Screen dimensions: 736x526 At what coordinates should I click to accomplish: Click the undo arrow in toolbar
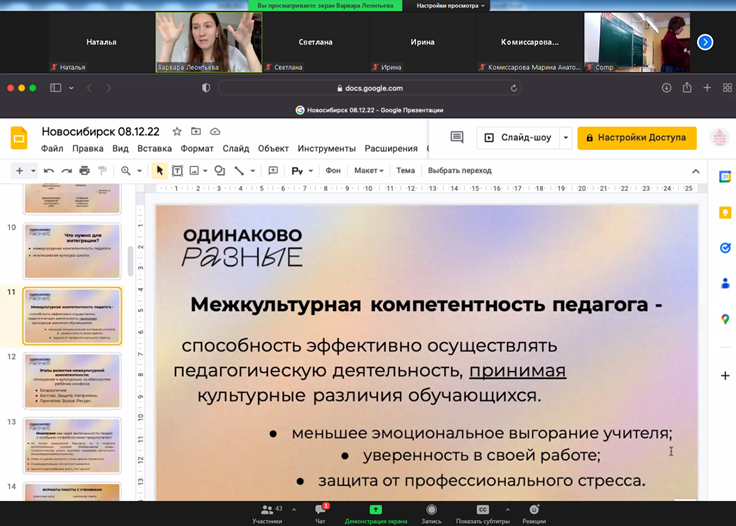50,171
